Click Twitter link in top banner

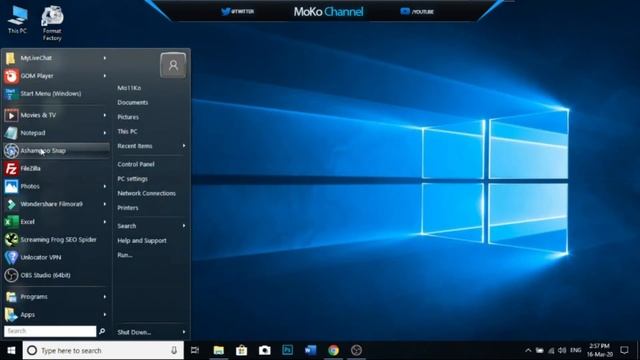click(x=238, y=11)
